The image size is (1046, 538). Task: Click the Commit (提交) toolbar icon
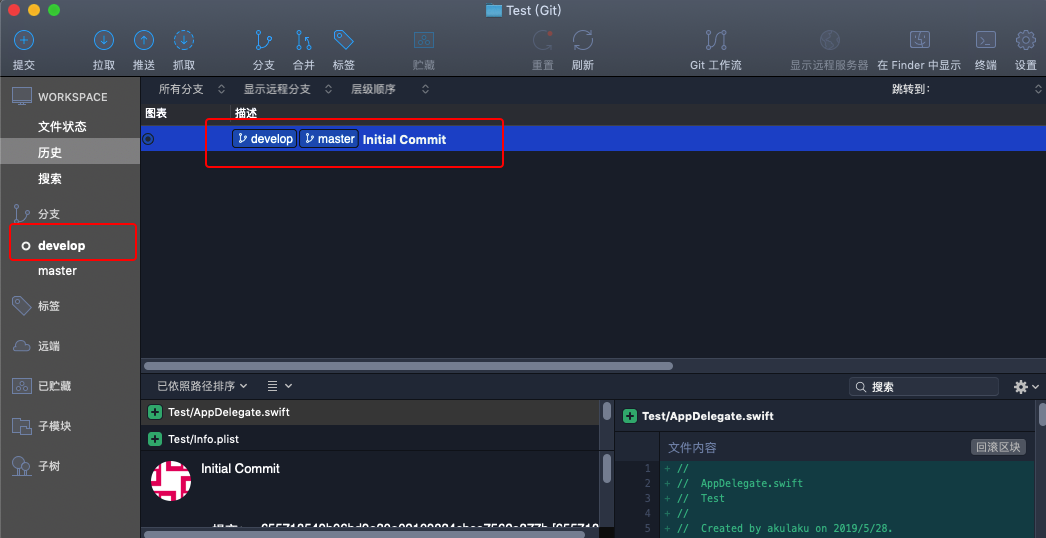click(23, 41)
